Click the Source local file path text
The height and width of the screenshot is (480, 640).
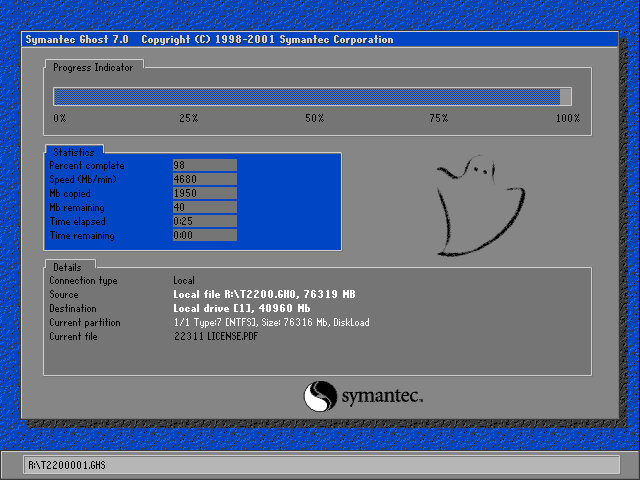tap(264, 295)
